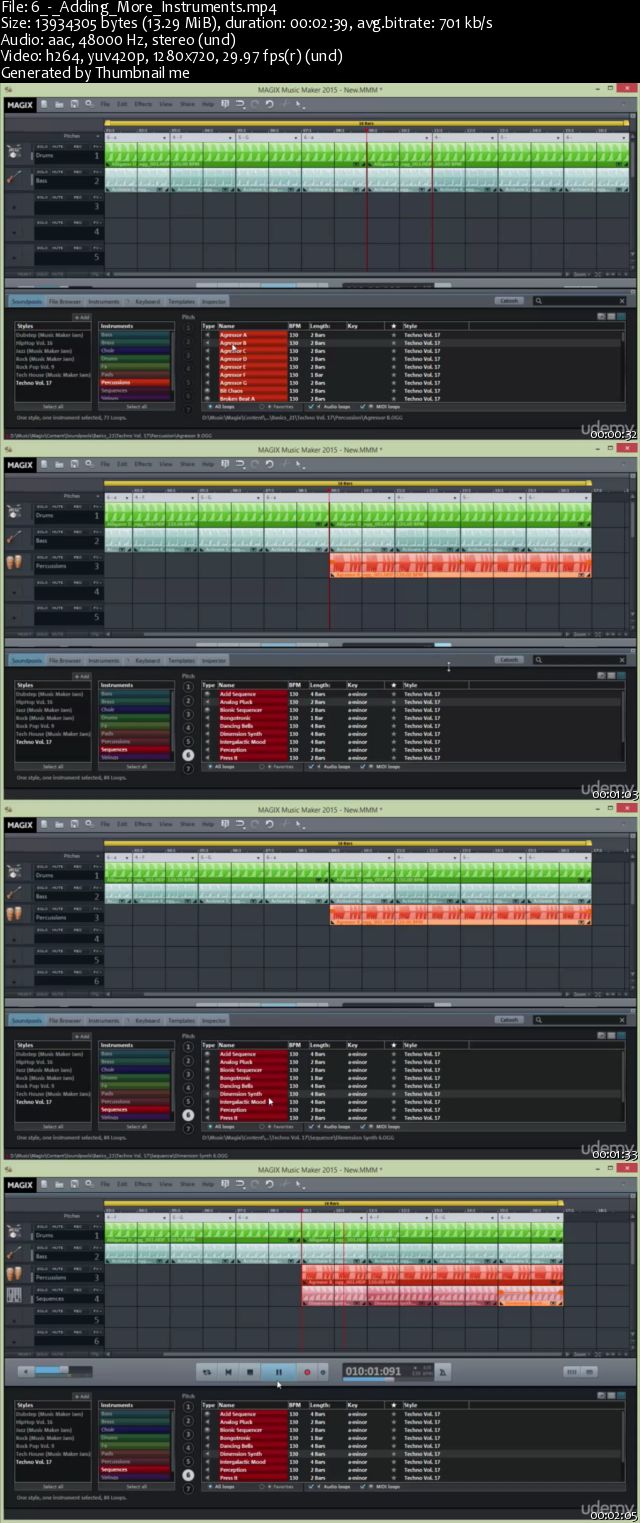Switch to Inspector tab in 00:00:32 frame
Viewport: 640px width, 1523px height.
tap(214, 300)
